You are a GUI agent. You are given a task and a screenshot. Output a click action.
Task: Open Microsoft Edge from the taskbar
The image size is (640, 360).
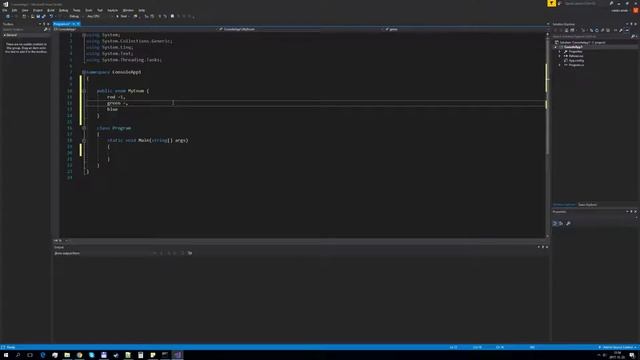point(42,355)
